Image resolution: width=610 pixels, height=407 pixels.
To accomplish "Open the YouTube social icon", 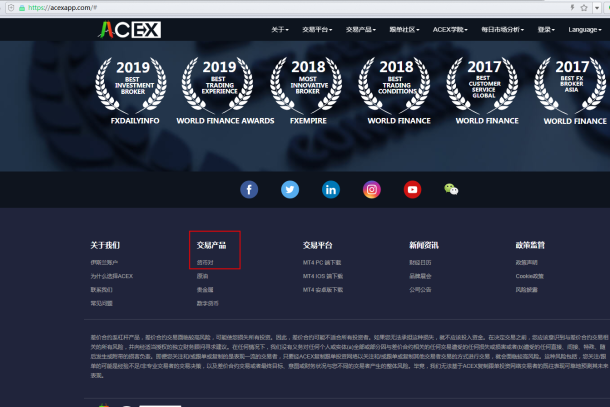I will pyautogui.click(x=412, y=189).
